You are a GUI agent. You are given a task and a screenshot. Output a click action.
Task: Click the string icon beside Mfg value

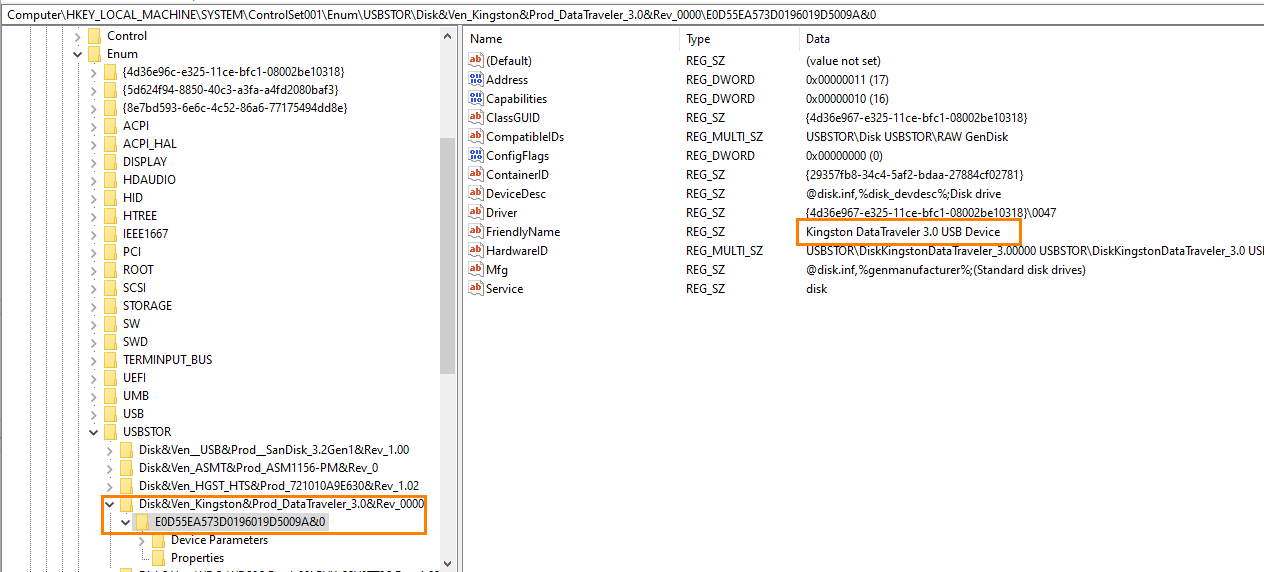(476, 270)
